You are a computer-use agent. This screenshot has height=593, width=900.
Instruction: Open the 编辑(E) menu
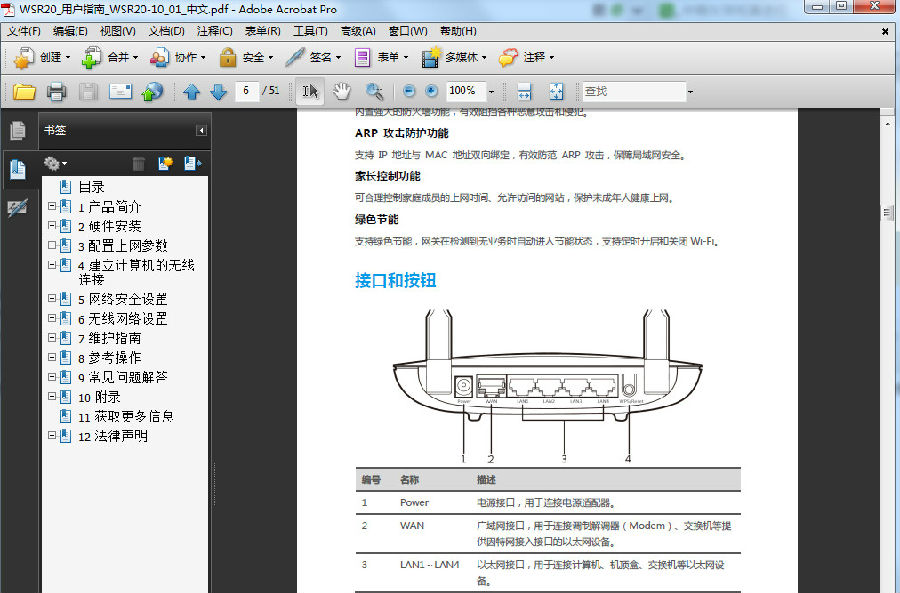(x=70, y=31)
